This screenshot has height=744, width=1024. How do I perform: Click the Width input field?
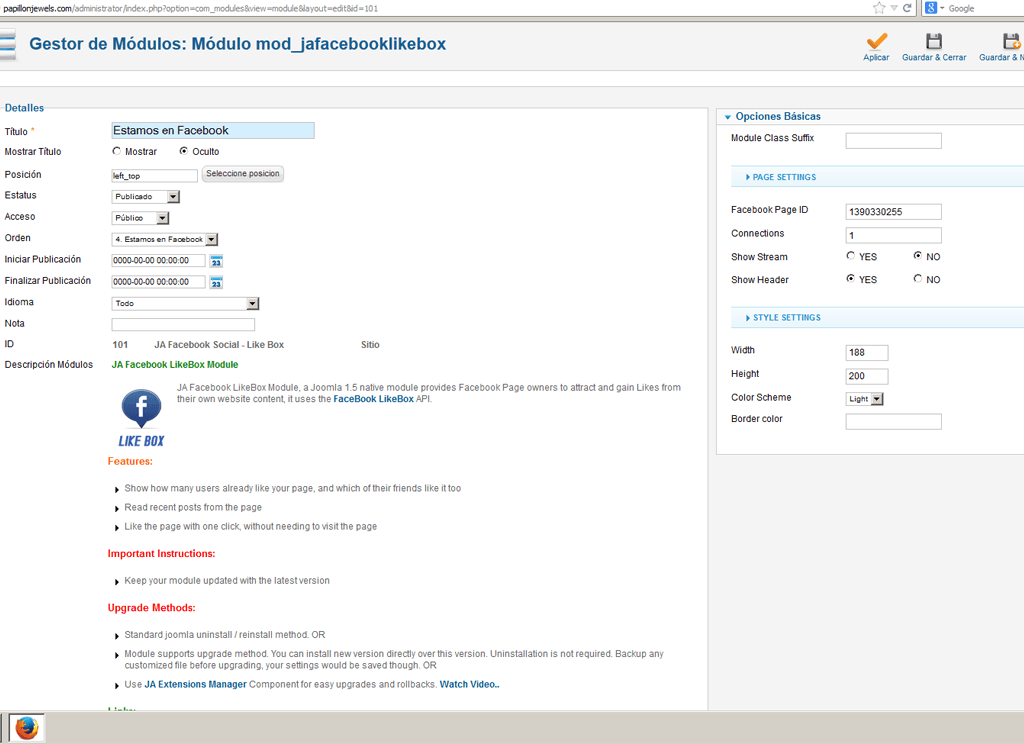coord(867,353)
